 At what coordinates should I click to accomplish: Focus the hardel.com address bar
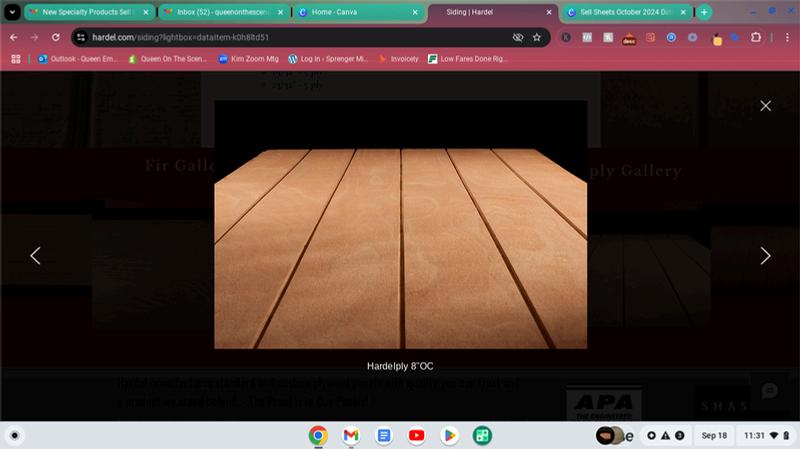click(301, 37)
